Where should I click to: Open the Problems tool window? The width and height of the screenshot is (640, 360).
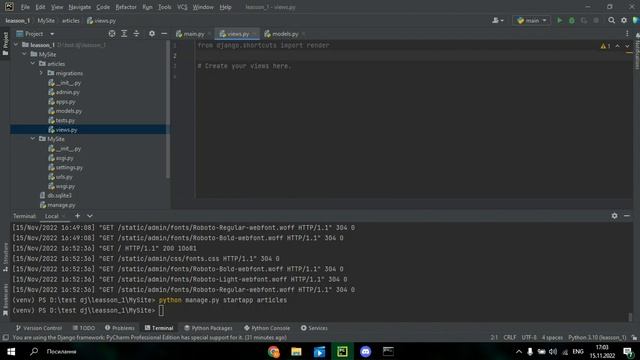coord(120,328)
